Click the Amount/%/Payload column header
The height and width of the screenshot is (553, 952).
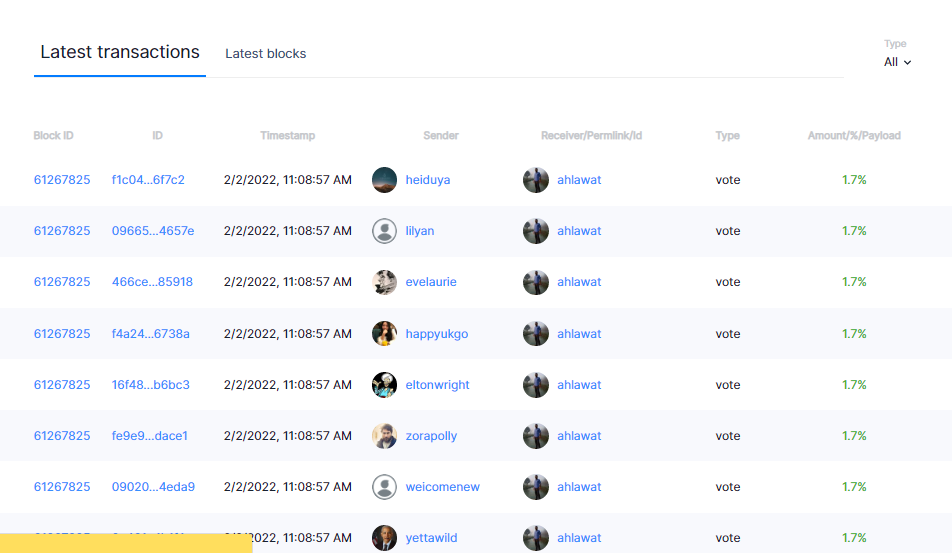854,135
